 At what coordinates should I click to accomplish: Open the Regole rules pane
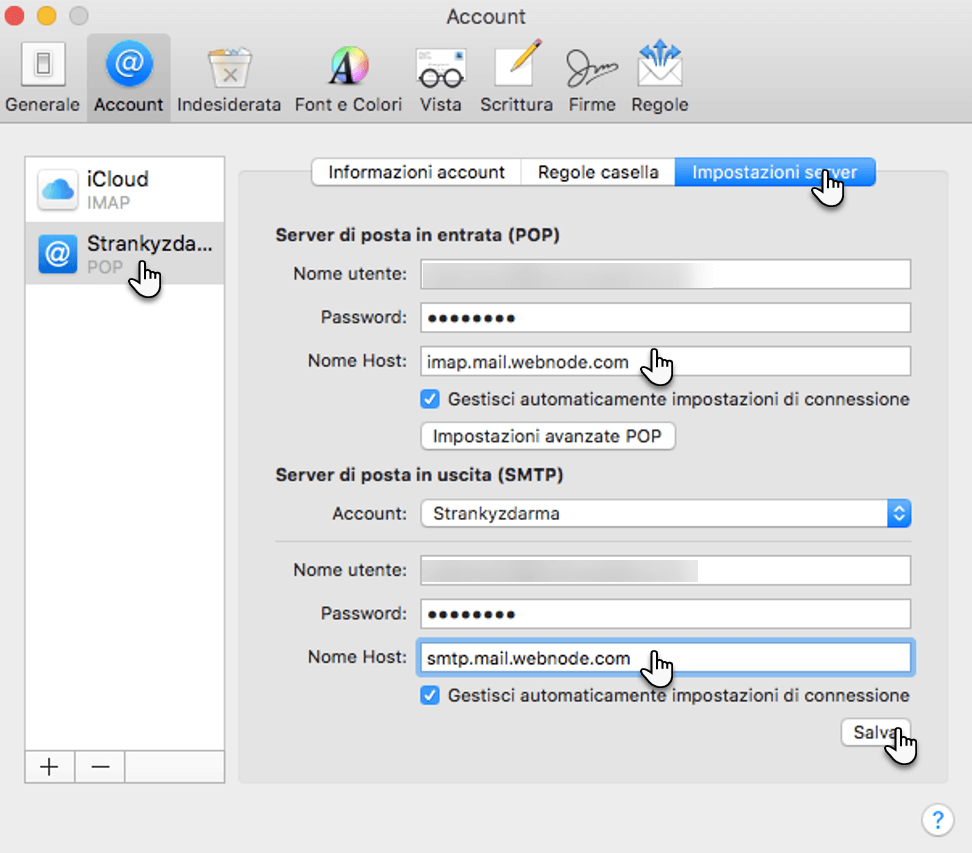click(660, 77)
